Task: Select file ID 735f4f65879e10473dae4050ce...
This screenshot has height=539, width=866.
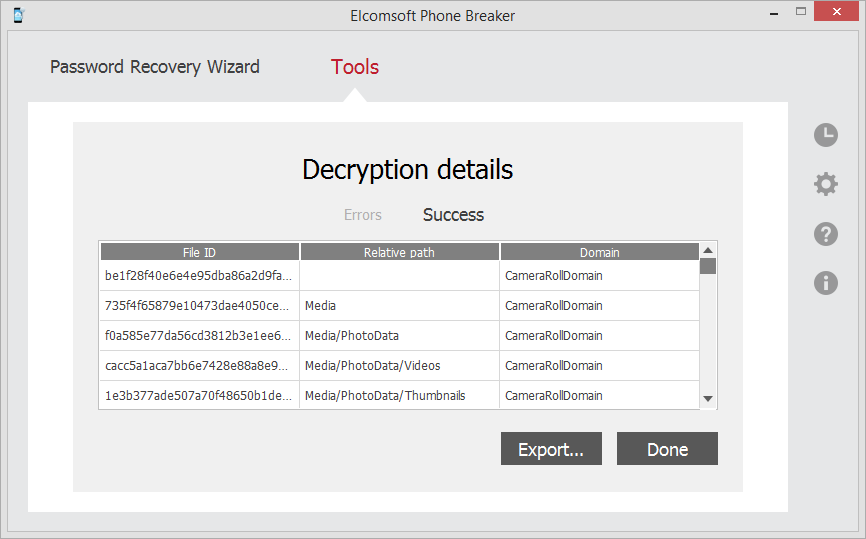Action: click(197, 305)
